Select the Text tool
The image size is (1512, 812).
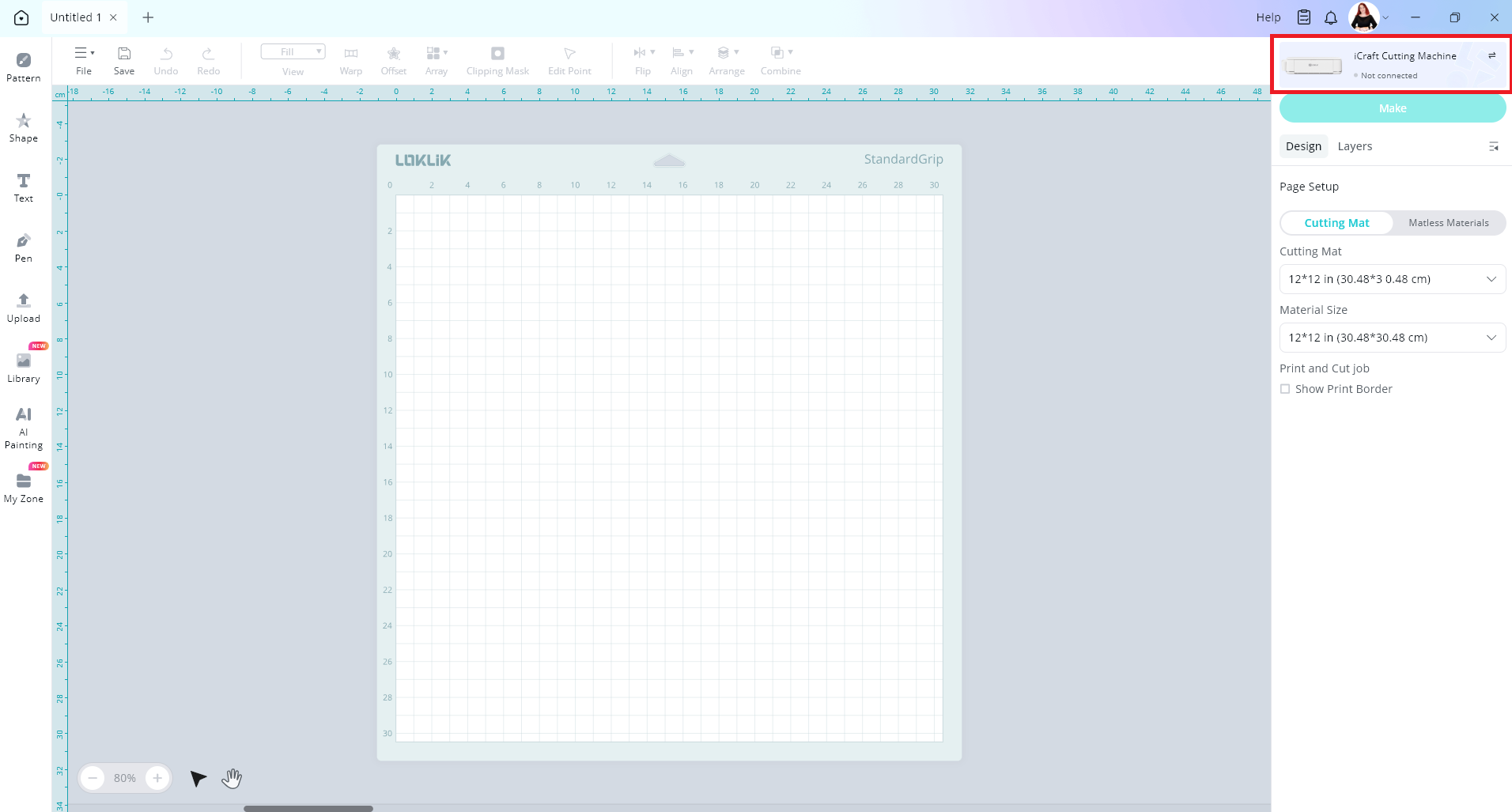point(24,187)
